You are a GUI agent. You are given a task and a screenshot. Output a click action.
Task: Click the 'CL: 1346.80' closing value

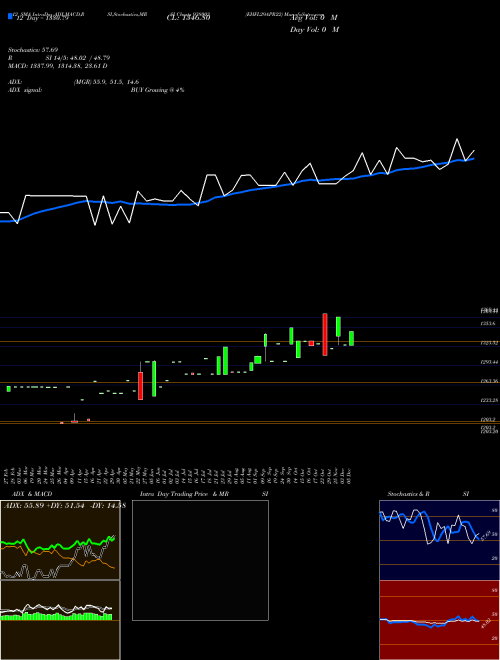pyautogui.click(x=189, y=18)
